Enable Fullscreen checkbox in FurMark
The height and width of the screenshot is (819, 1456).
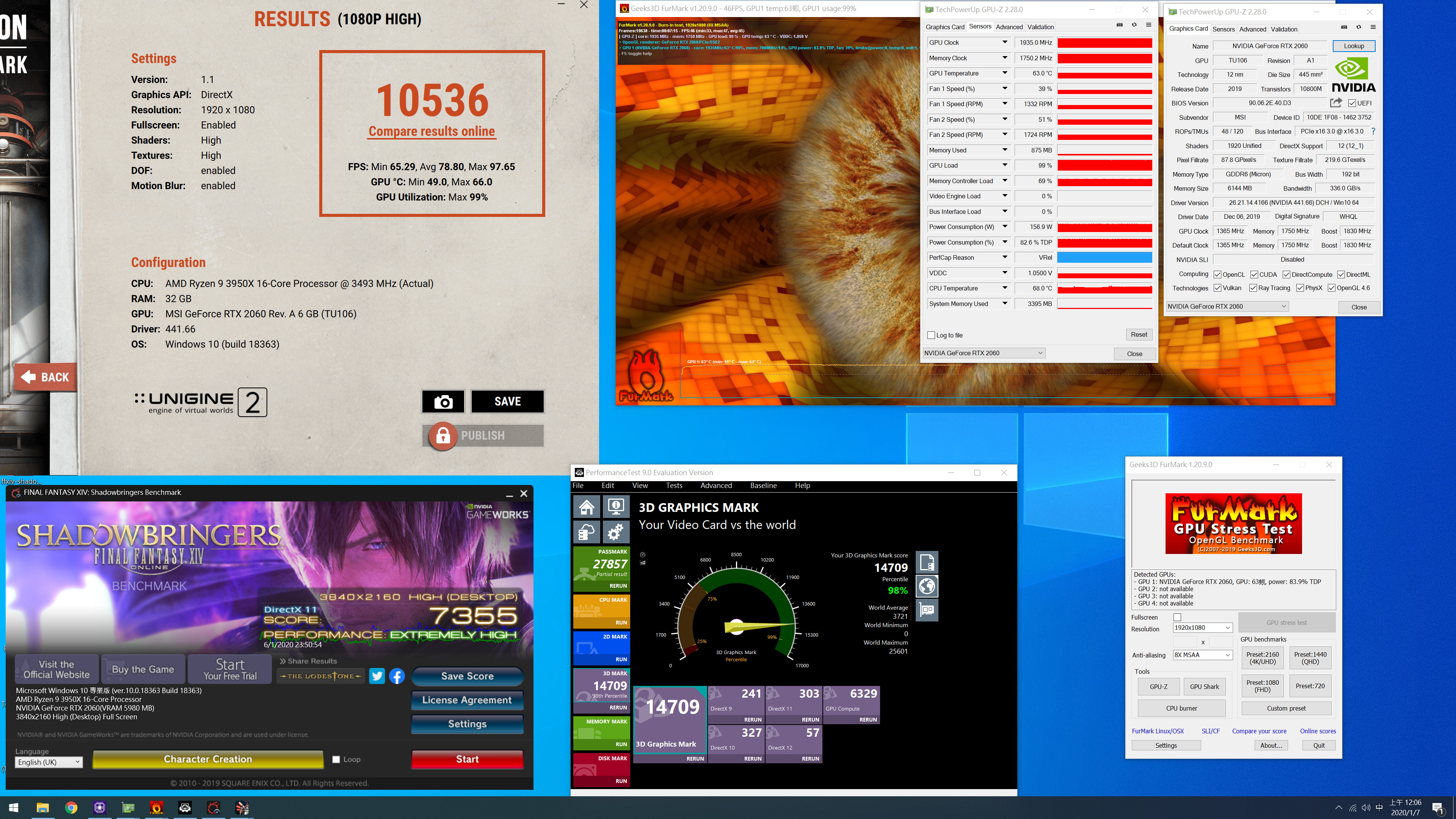tap(1177, 617)
